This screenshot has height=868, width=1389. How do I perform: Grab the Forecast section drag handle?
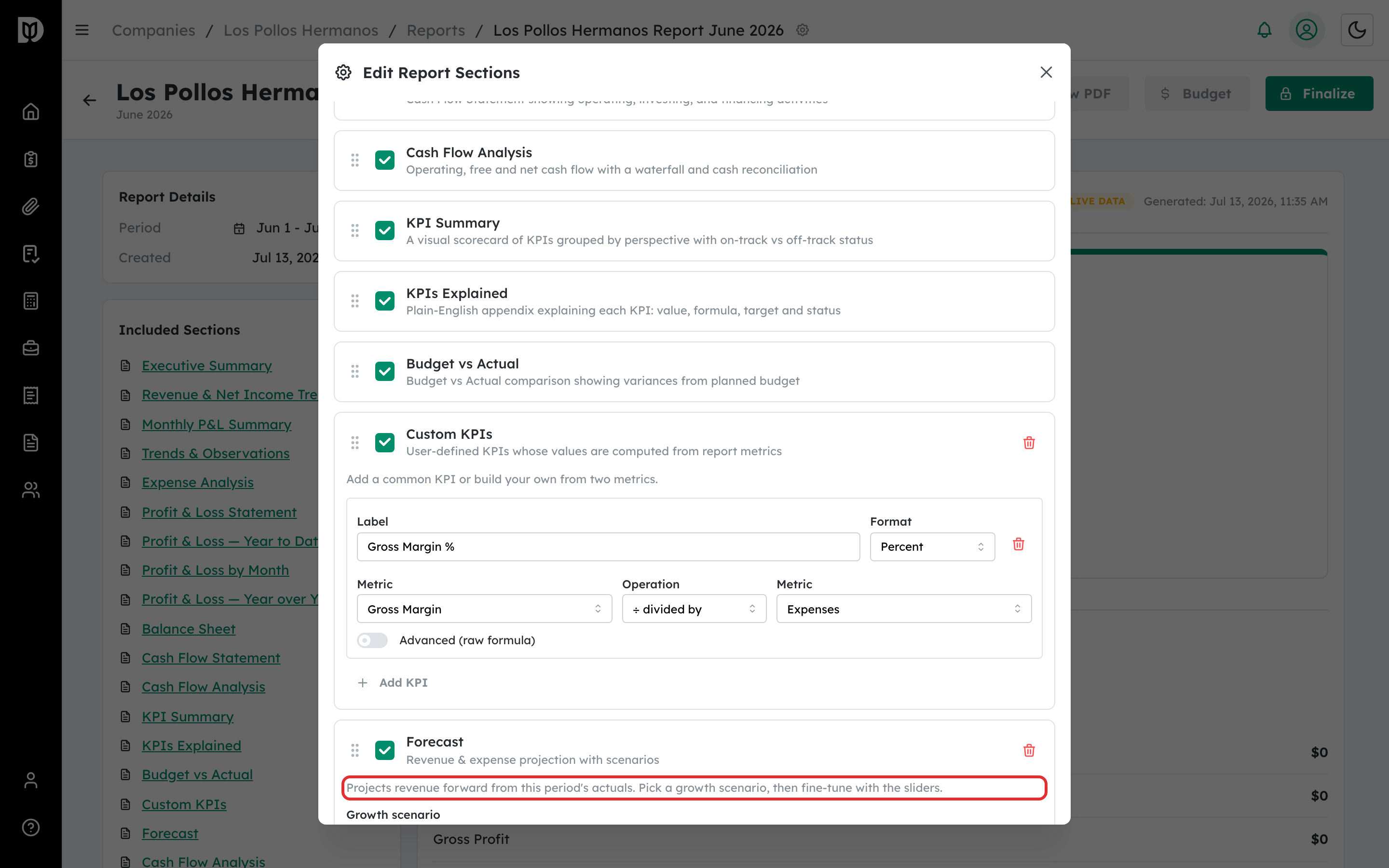click(354, 750)
